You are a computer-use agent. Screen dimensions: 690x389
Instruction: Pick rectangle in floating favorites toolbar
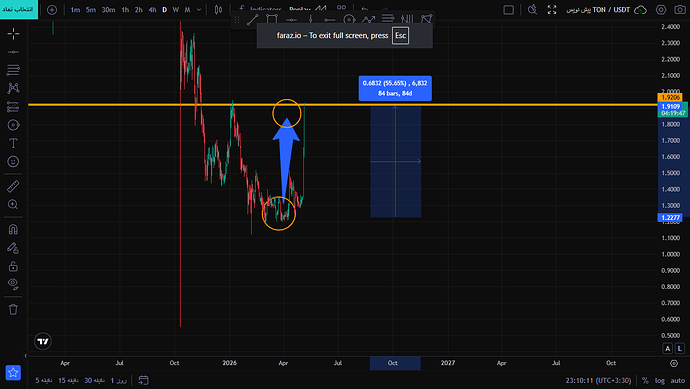pyautogui.click(x=272, y=19)
